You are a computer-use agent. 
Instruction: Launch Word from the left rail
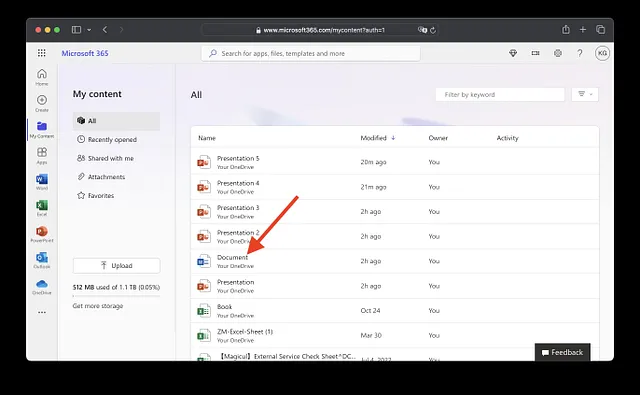coord(42,182)
